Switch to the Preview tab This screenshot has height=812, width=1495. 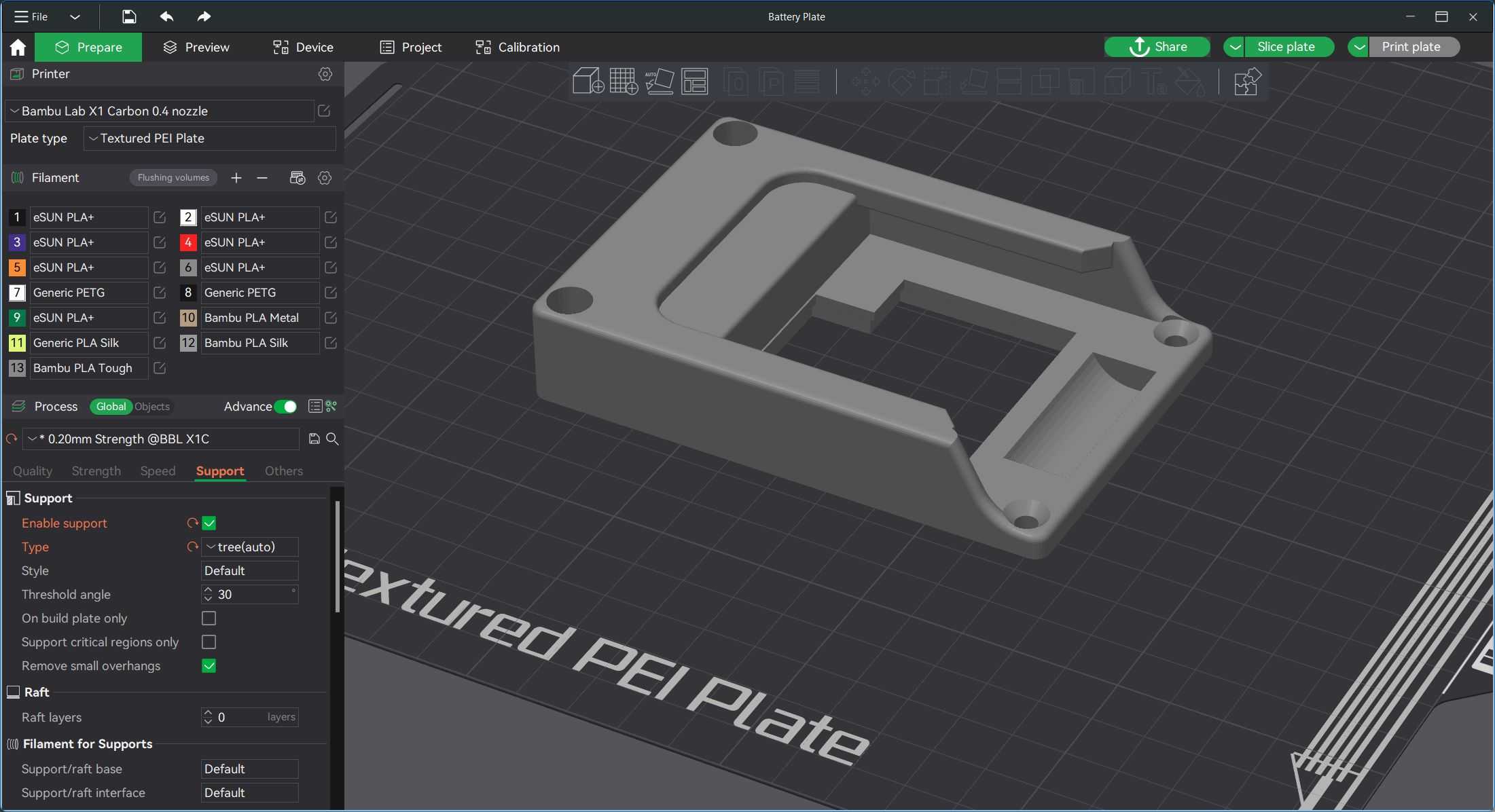click(x=196, y=47)
